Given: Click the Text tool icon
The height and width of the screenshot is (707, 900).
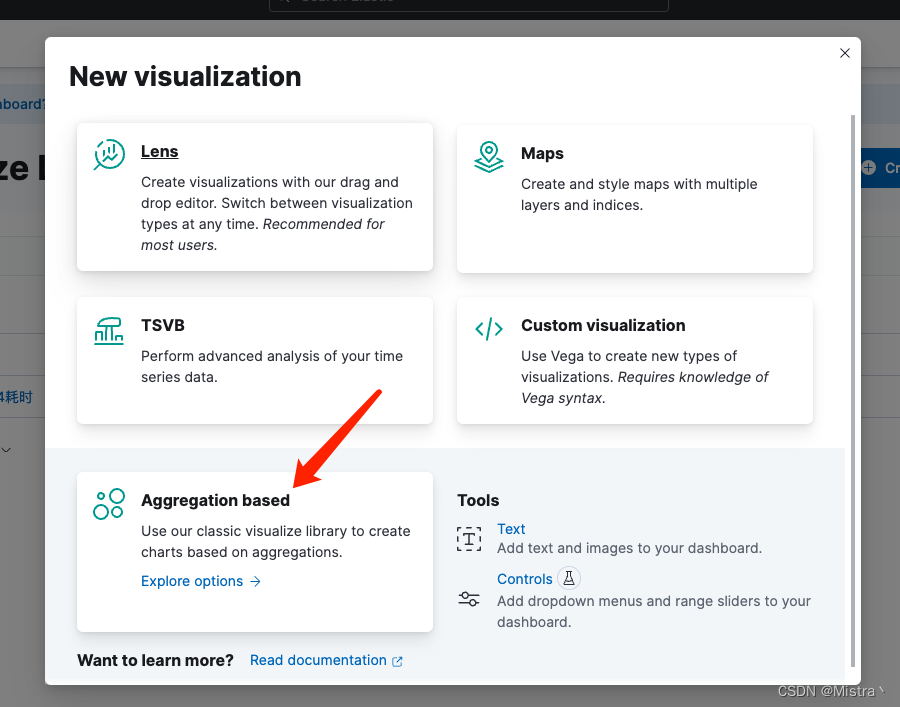Looking at the screenshot, I should (x=469, y=539).
